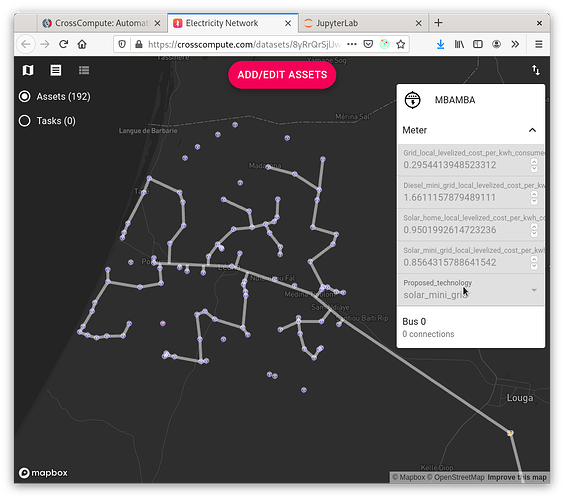565x500 pixels.
Task: Click the MBAMBA asset name
Action: point(455,100)
